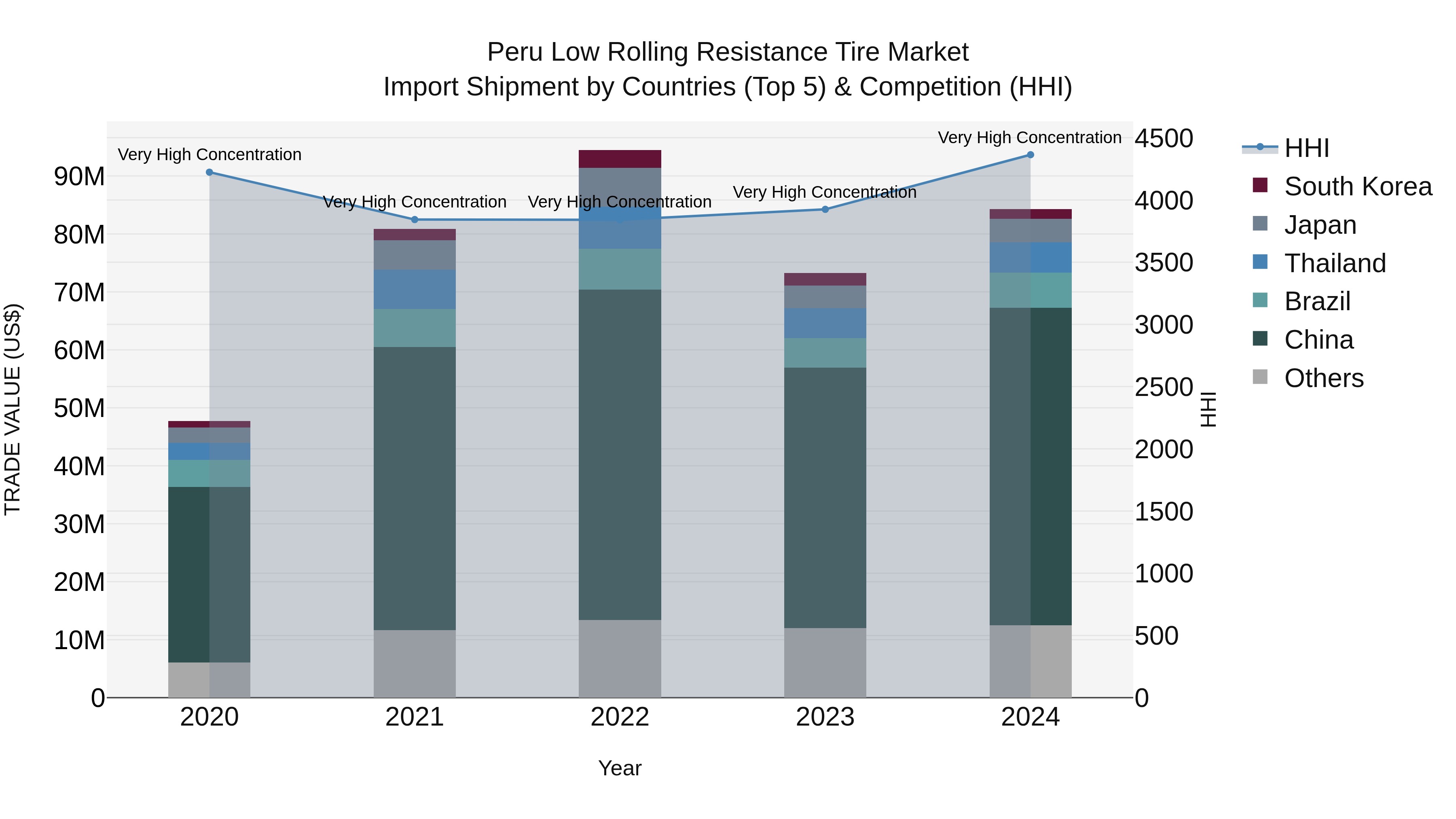Screen dimensions: 1456x819
Task: Click the 2024 x-axis label
Action: coord(1031,717)
